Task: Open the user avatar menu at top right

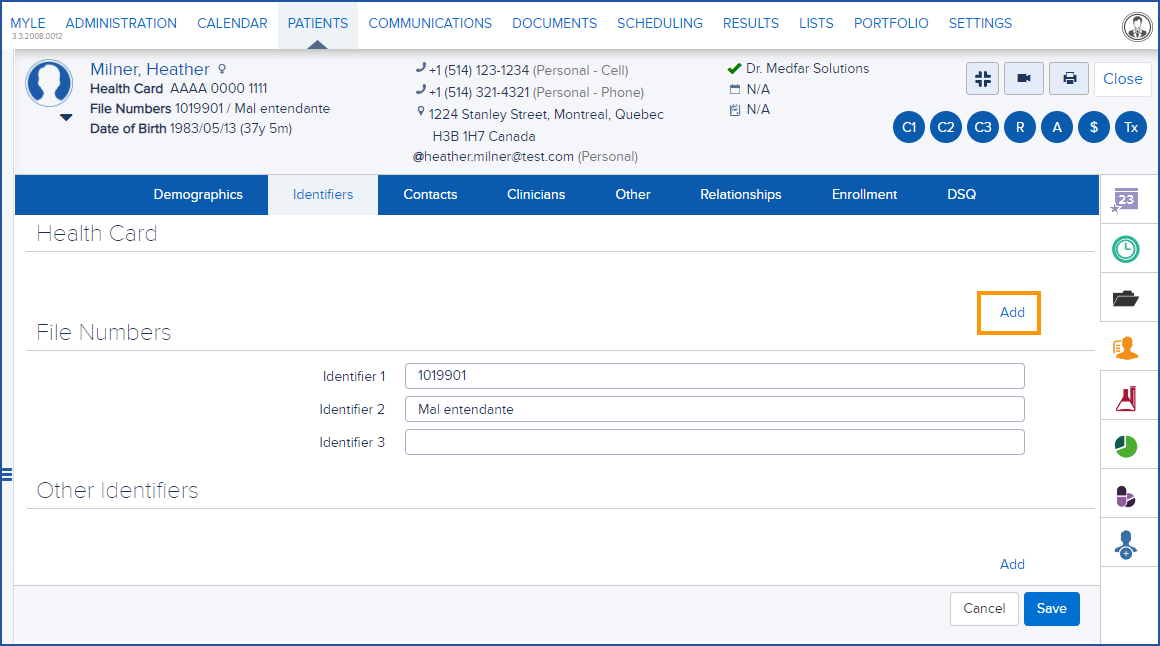Action: tap(1137, 26)
